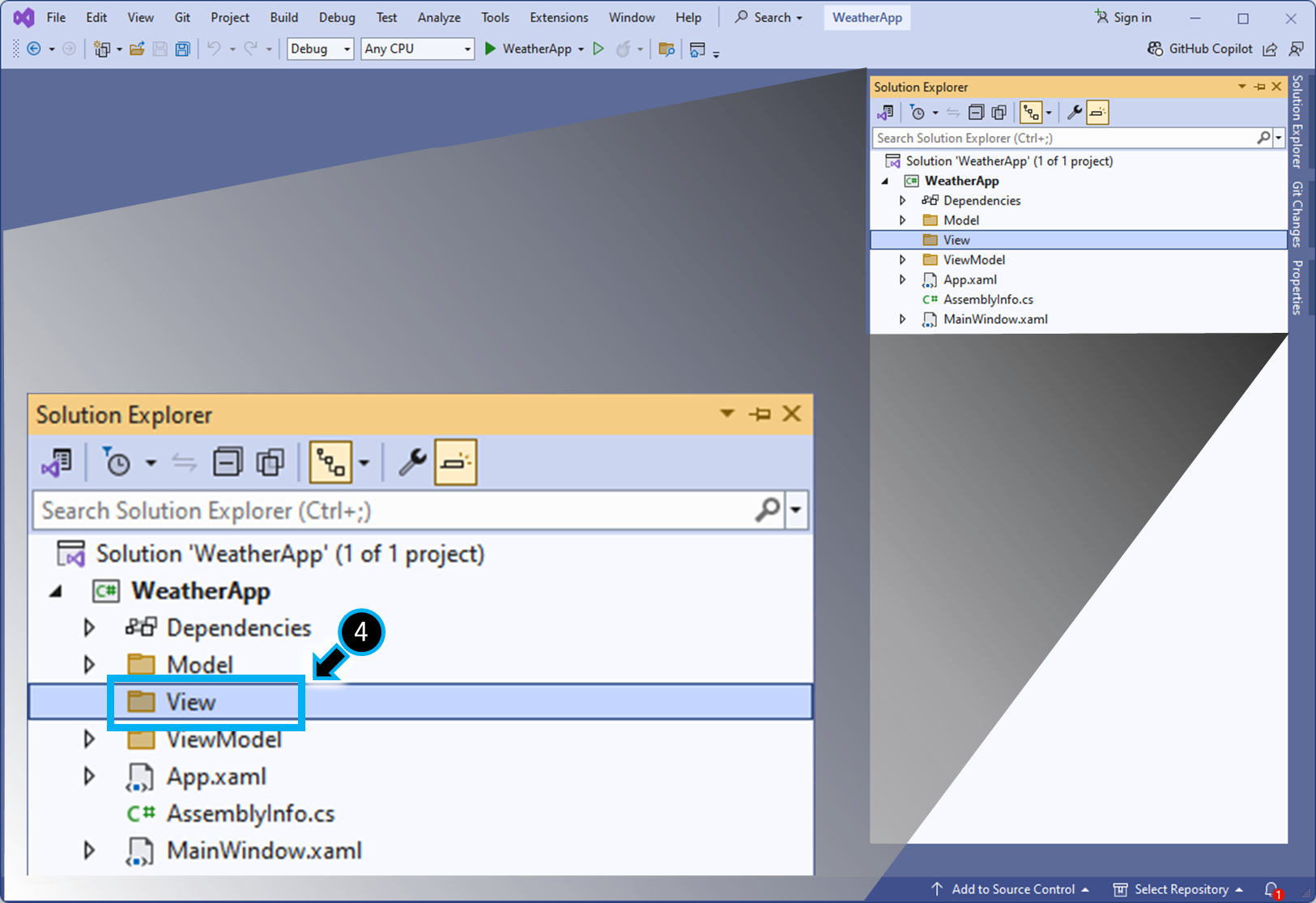Viewport: 1316px width, 903px height.
Task: Toggle file nesting in the docked Solution Explorer
Action: 1031,113
